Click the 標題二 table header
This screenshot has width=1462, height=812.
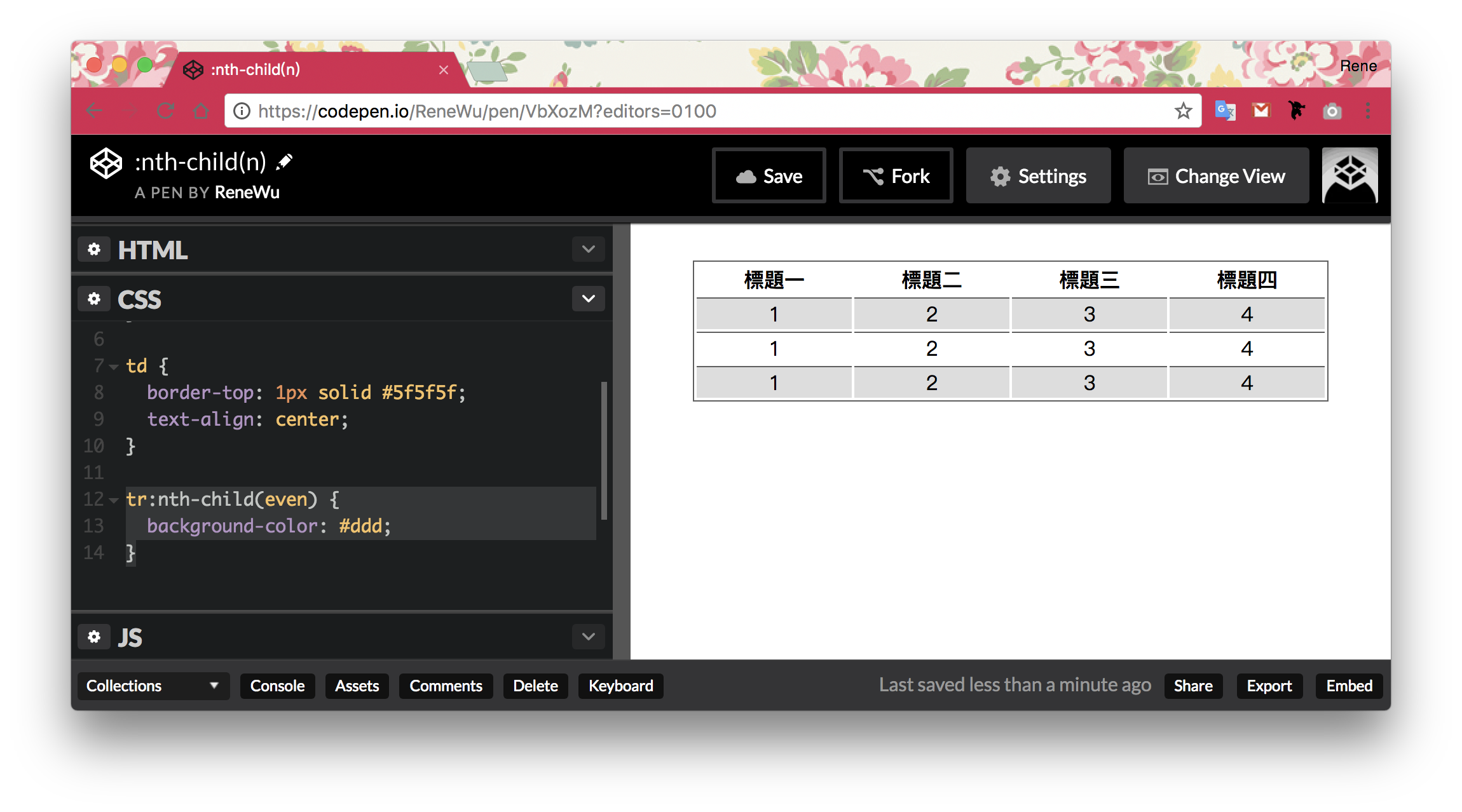(931, 280)
